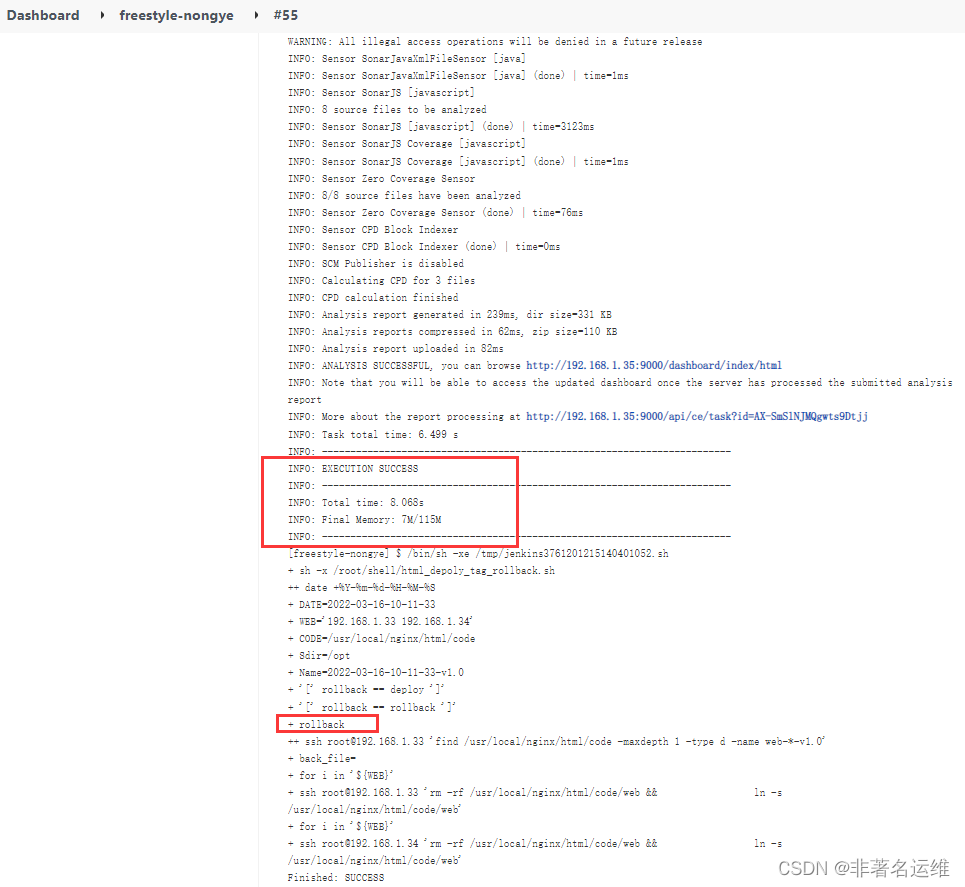Viewport: 965px width, 887px height.
Task: Select 'ssh root@192.168.1.33 find' command line
Action: [x=556, y=742]
